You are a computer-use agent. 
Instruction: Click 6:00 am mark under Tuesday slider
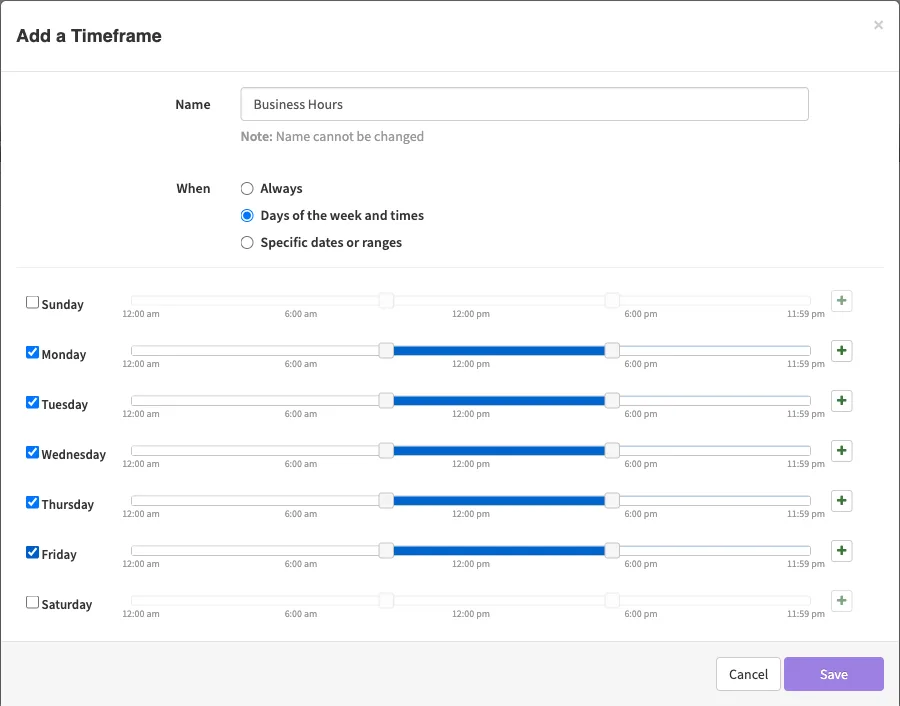[301, 414]
